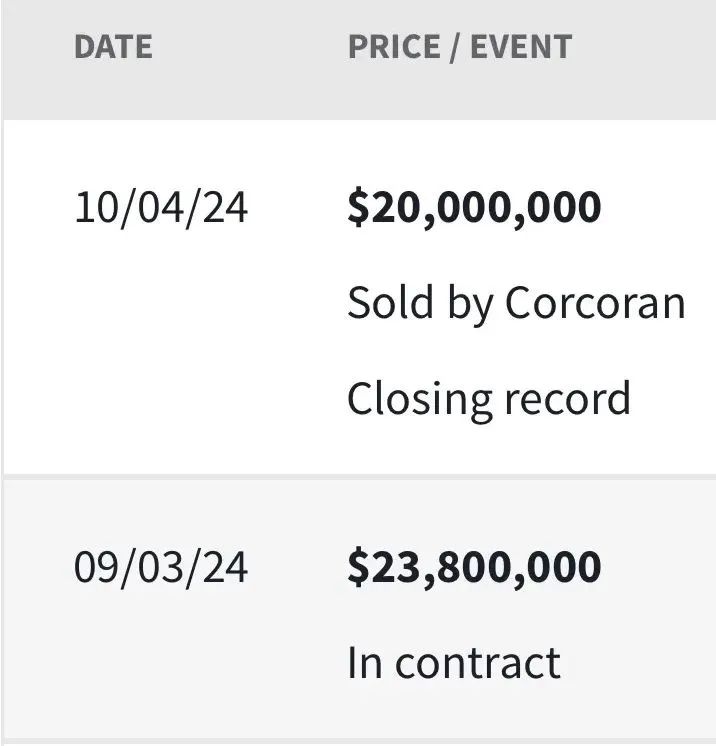Click the word Corcoran in sold row
Screen dimensions: 716x746
(595, 303)
